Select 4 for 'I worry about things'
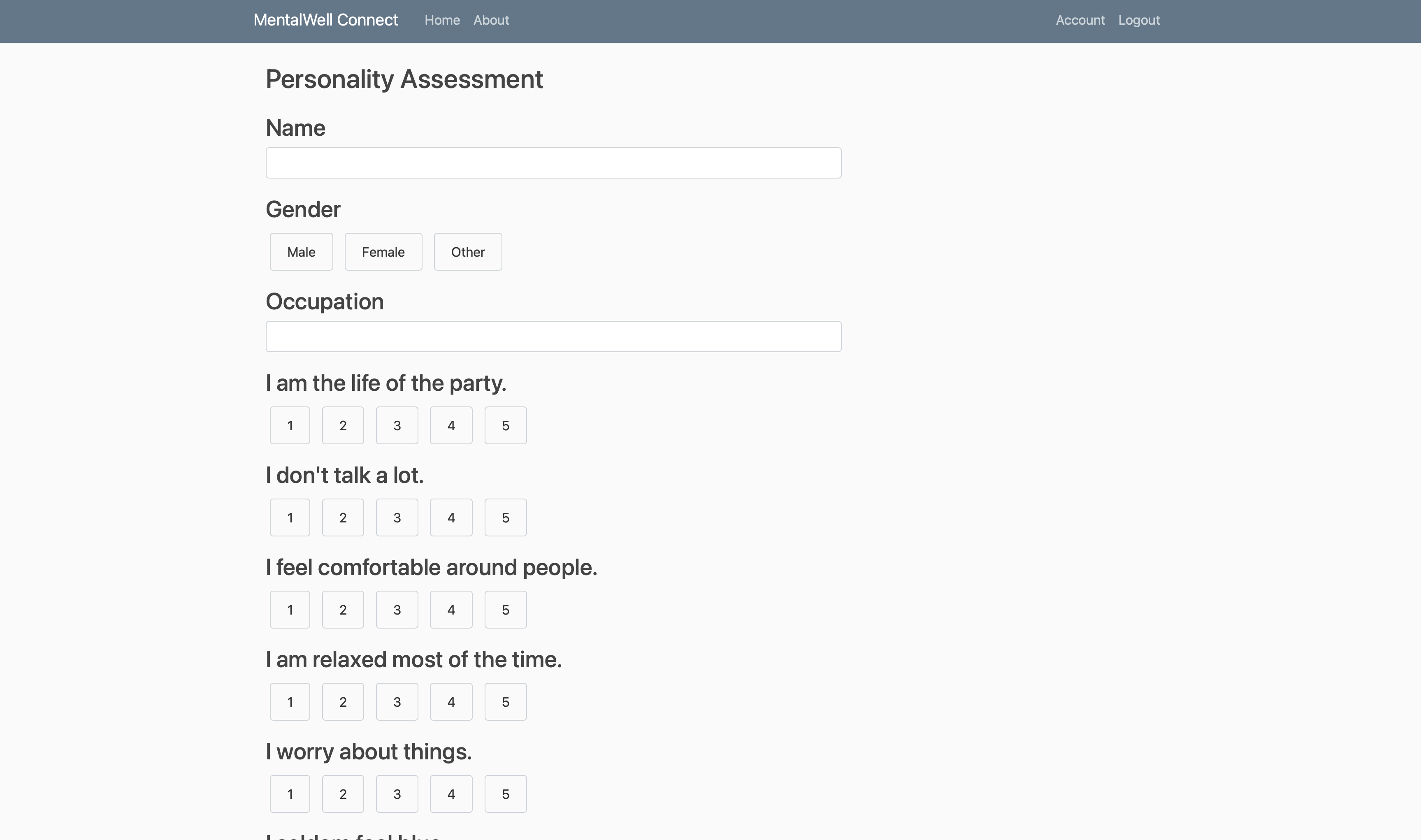 coord(451,795)
